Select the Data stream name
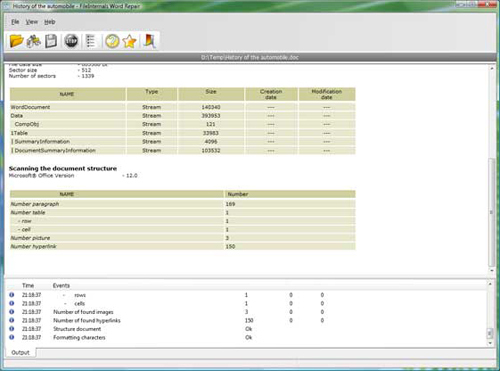The width and height of the screenshot is (500, 371). 17,116
